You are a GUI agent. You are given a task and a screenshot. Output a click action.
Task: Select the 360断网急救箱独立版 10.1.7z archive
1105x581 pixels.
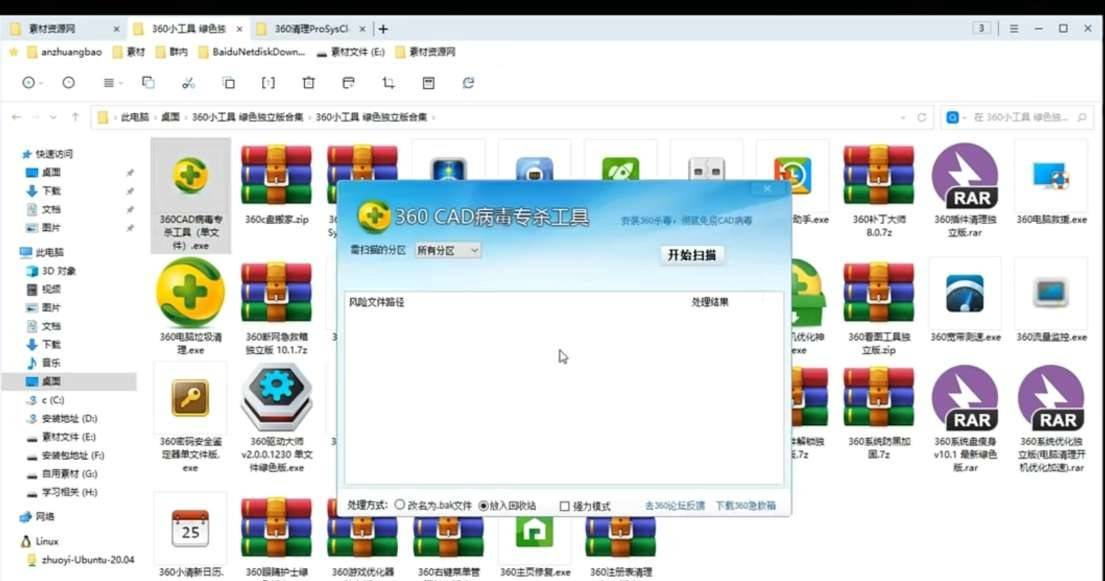(276, 307)
